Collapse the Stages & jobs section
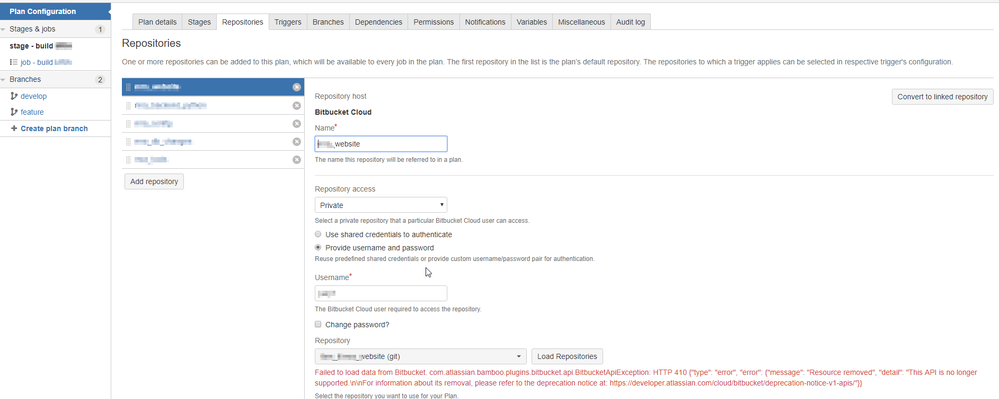 coord(4,29)
